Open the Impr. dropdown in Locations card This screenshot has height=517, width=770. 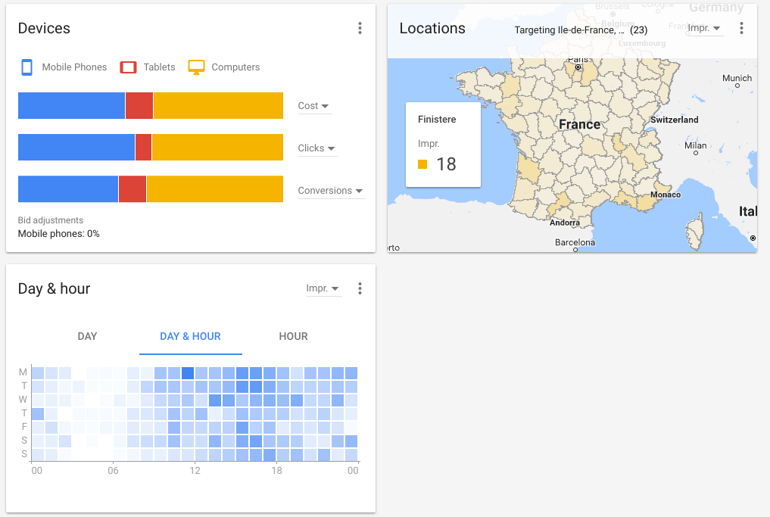pos(704,29)
